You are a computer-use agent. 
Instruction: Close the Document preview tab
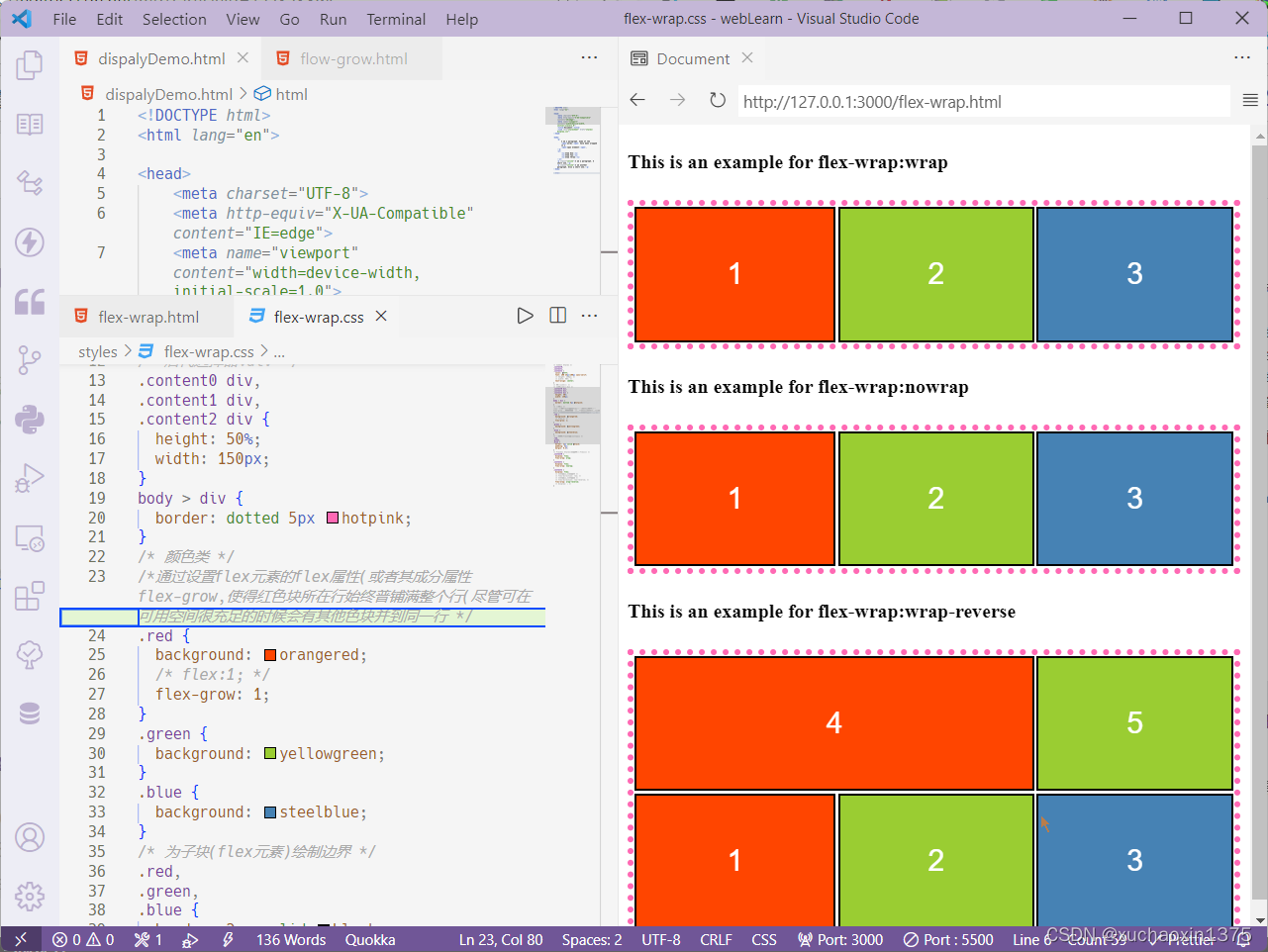click(747, 58)
